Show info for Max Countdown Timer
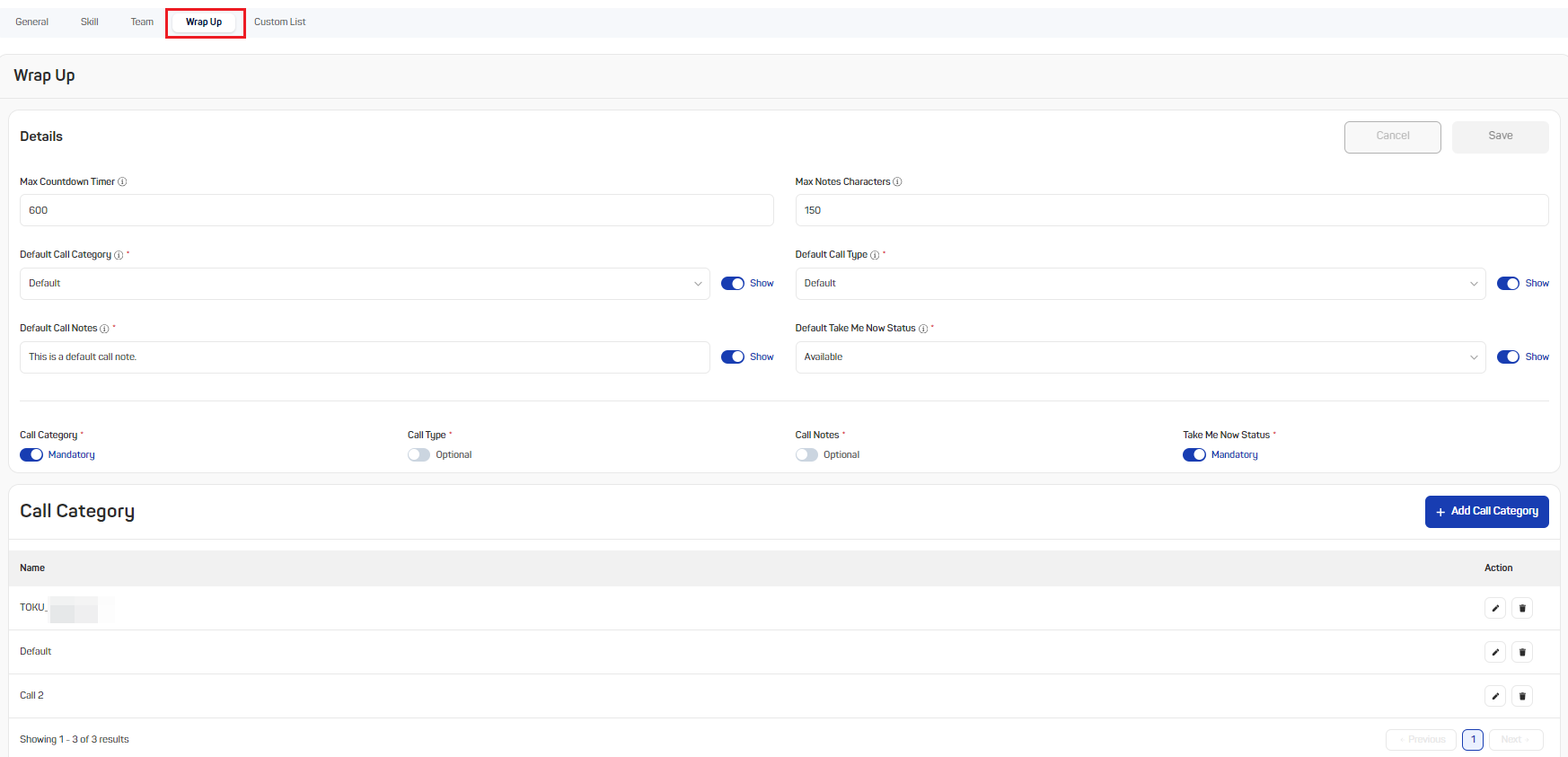The image size is (1568, 757). pos(122,181)
